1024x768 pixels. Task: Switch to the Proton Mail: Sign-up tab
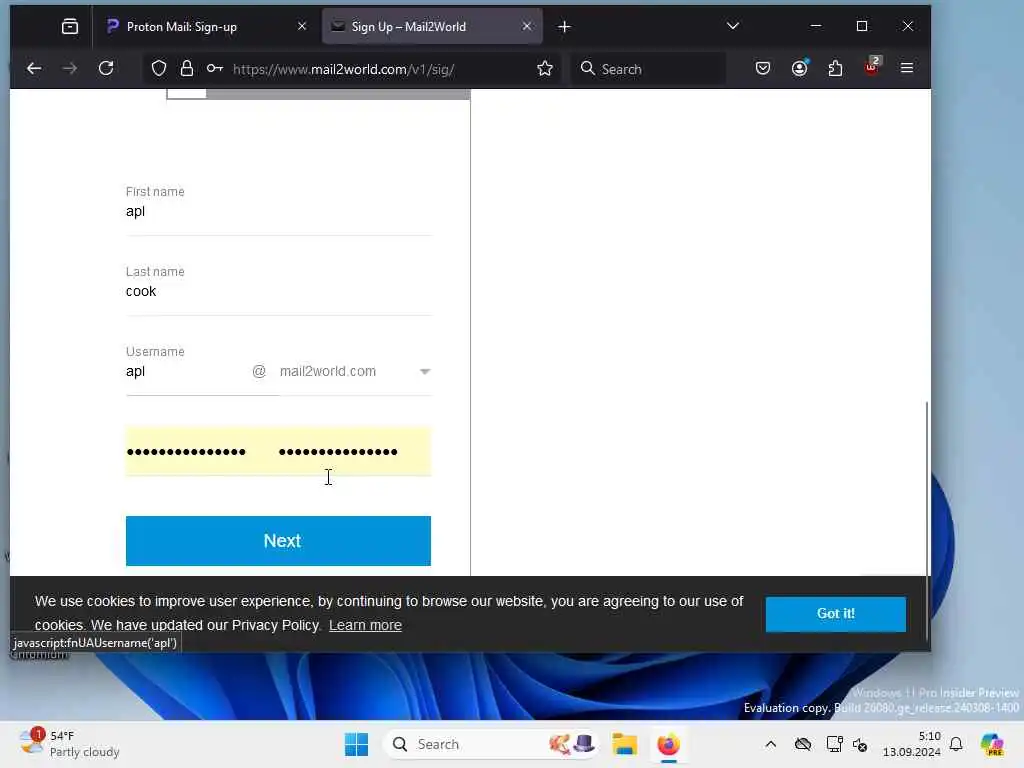pyautogui.click(x=204, y=26)
